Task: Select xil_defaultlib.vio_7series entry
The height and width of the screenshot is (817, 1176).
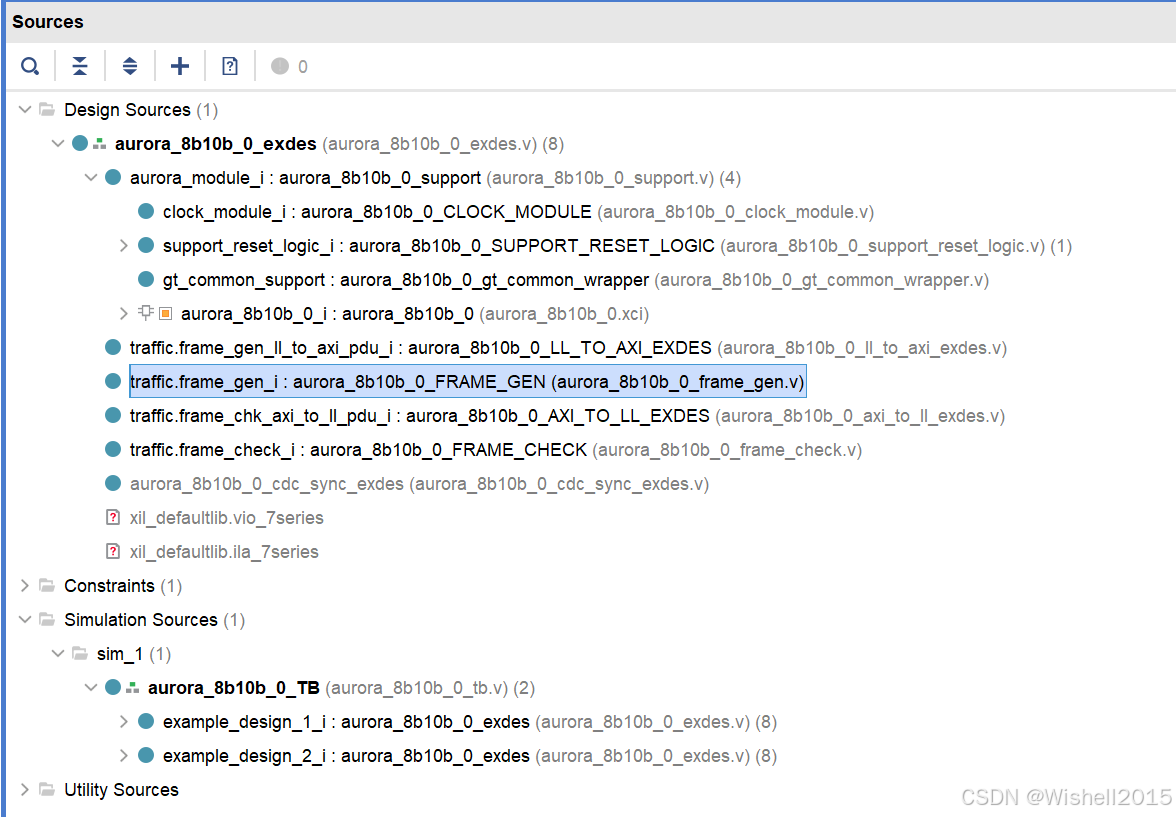Action: pos(226,518)
